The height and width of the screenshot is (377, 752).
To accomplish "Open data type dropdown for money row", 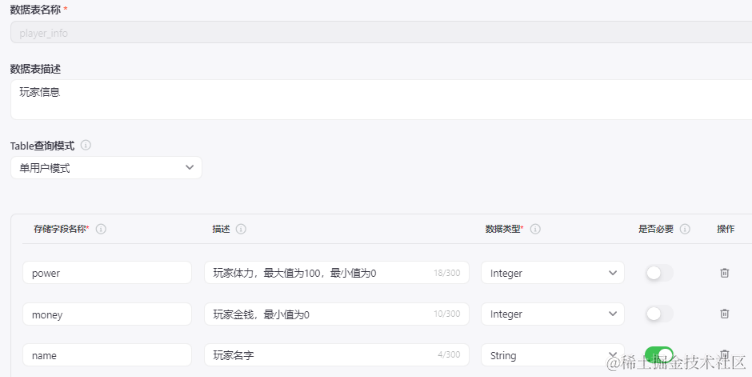I will tap(552, 314).
